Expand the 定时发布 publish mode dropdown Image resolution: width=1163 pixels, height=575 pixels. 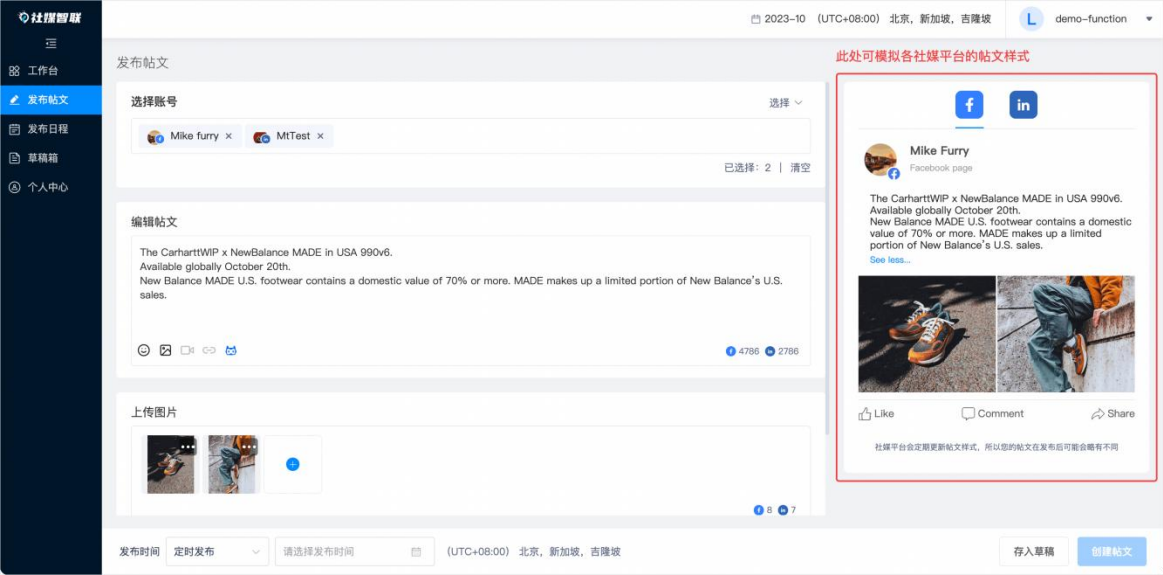[x=217, y=551]
